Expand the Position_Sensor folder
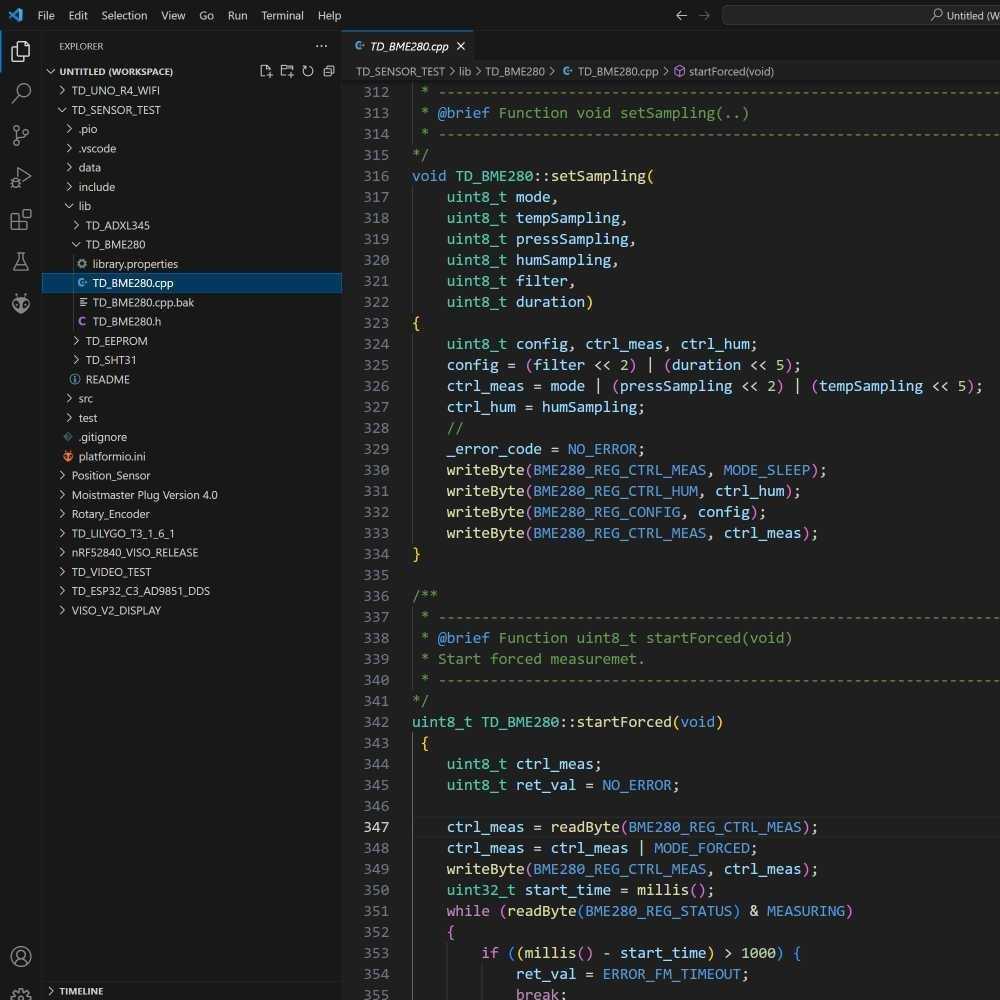The height and width of the screenshot is (1000, 1000). pos(110,476)
